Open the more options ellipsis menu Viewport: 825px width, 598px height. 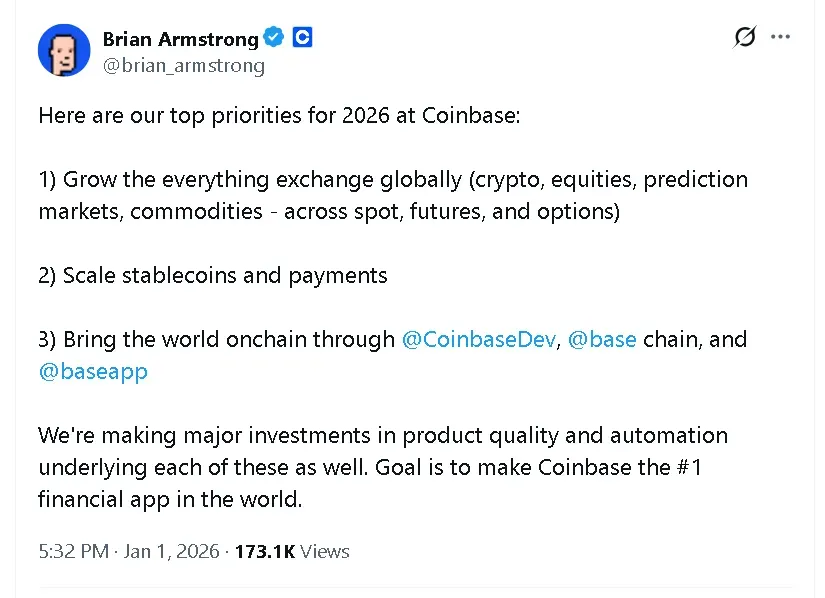781,36
